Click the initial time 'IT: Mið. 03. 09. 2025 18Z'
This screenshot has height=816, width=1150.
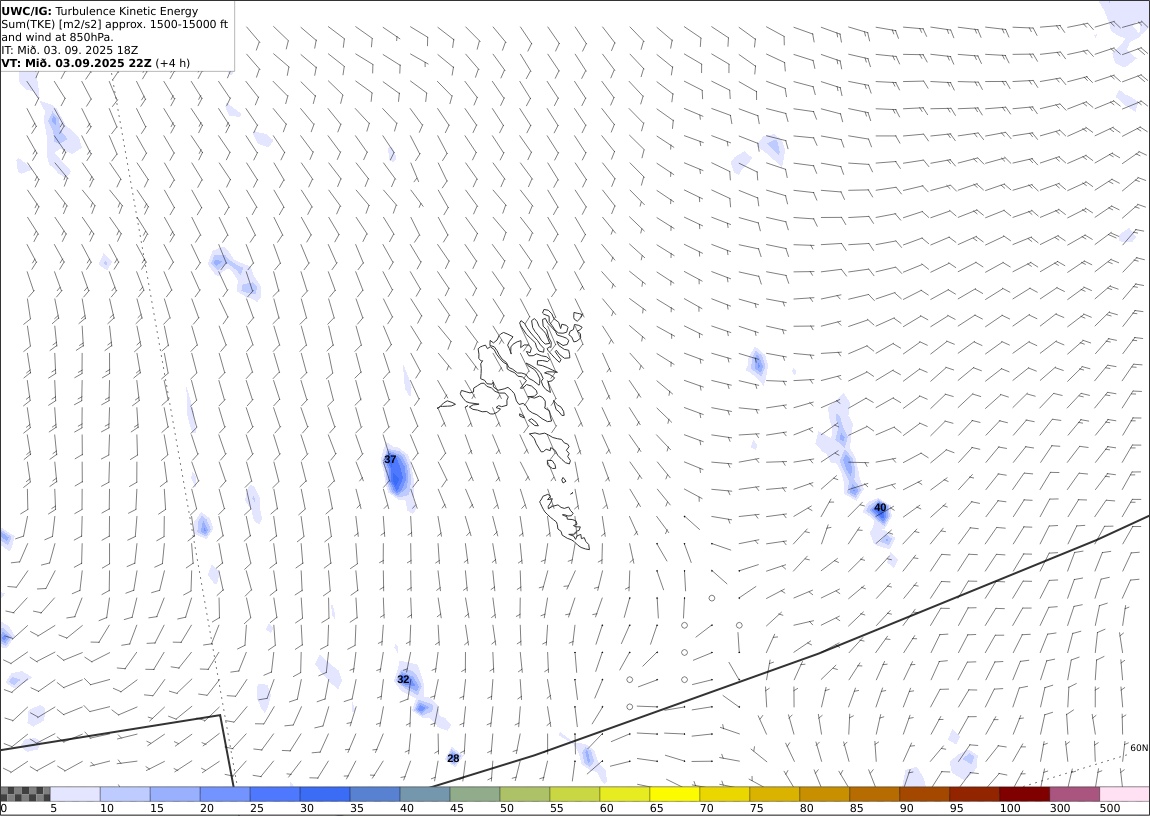(x=70, y=50)
